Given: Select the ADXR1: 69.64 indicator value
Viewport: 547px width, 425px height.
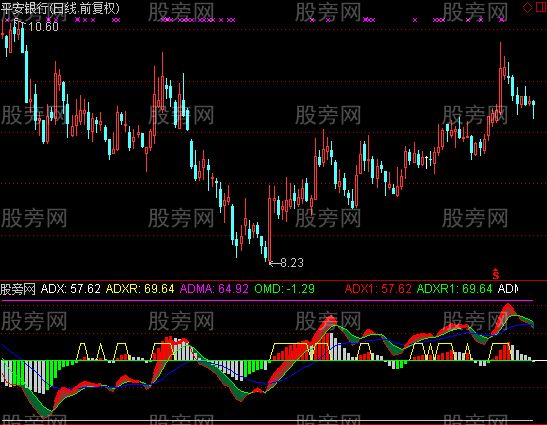Looking at the screenshot, I should click(x=455, y=289).
